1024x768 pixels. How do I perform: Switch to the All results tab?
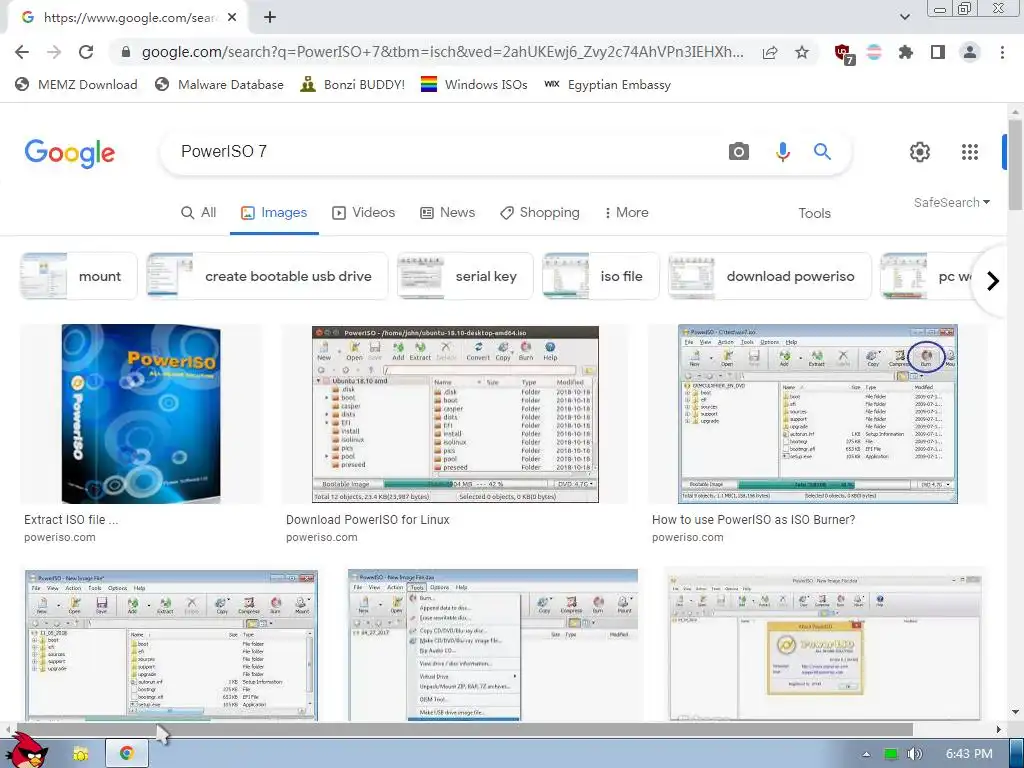click(x=199, y=213)
